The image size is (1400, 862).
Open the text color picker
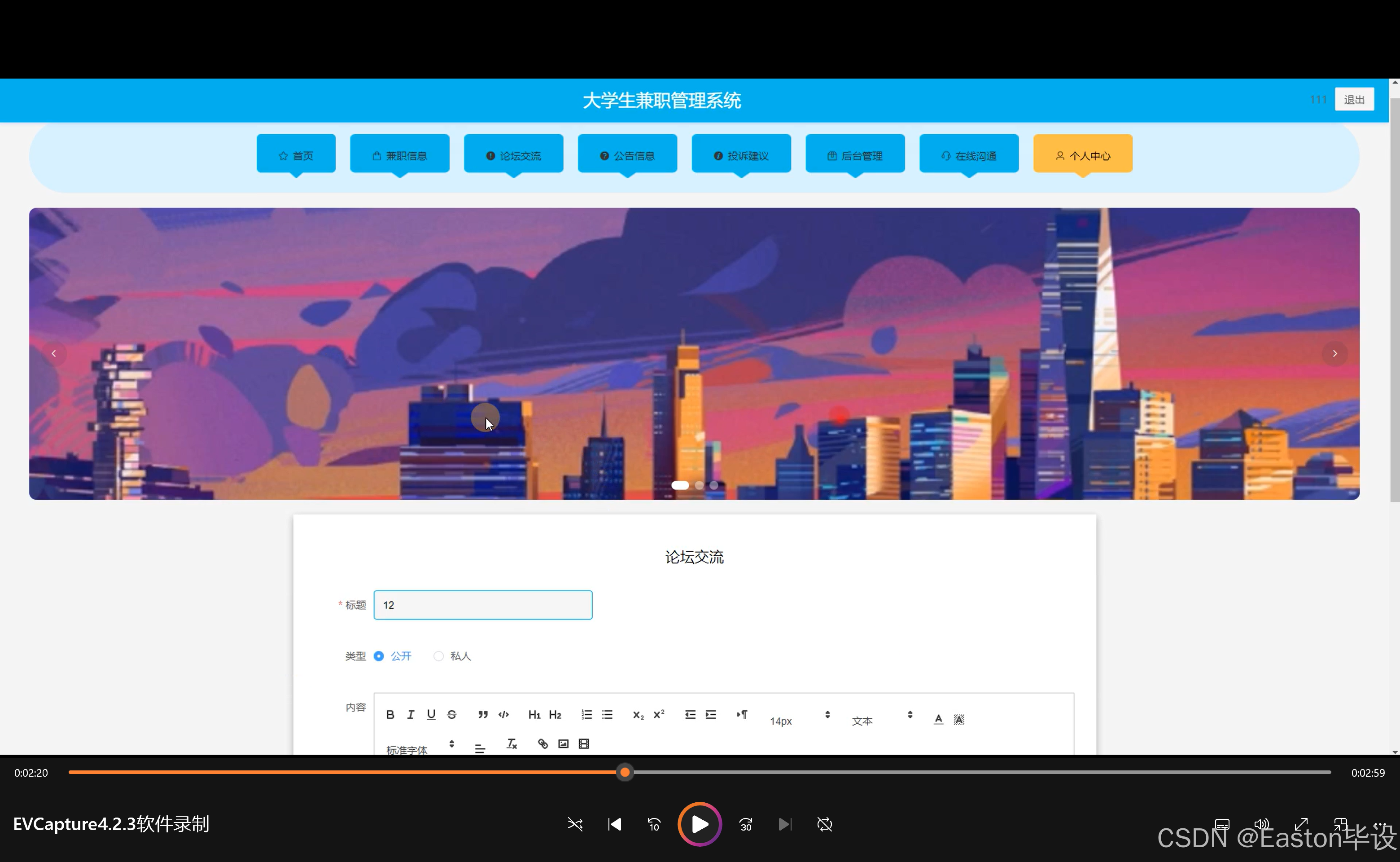[938, 719]
